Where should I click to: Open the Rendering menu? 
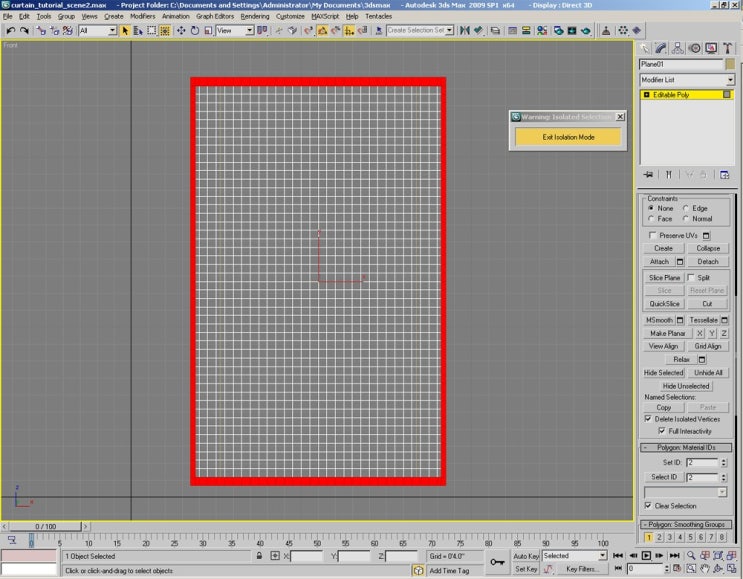point(254,16)
